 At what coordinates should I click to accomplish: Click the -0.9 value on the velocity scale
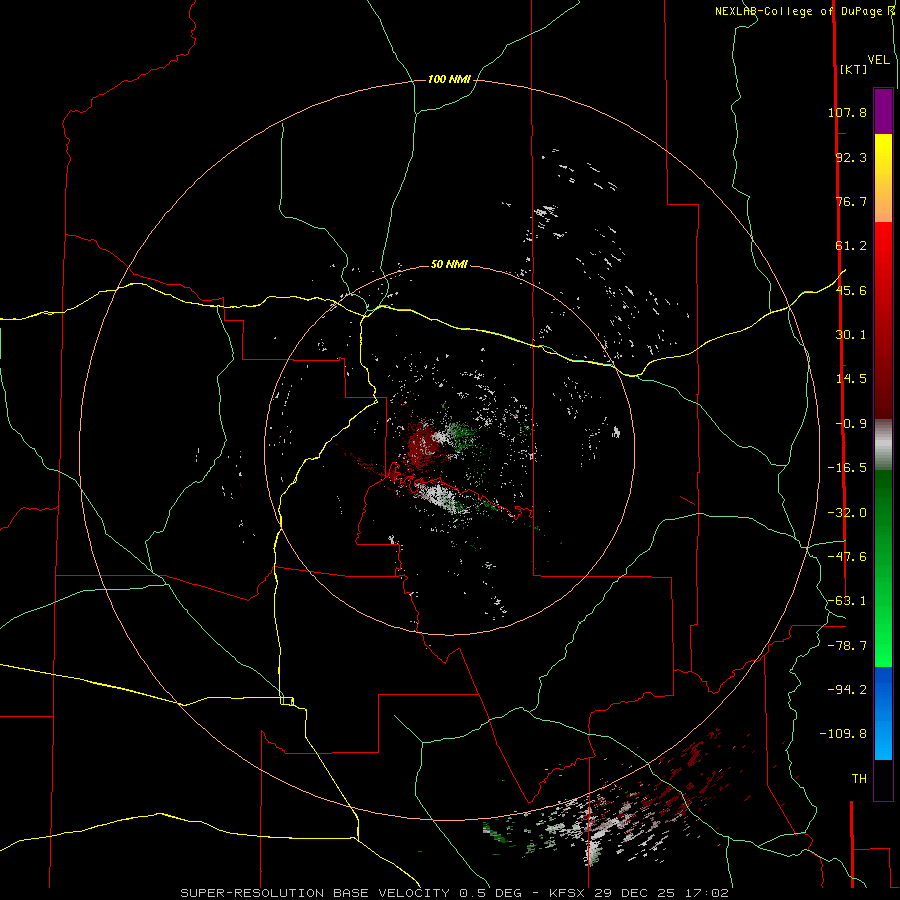pyautogui.click(x=851, y=424)
